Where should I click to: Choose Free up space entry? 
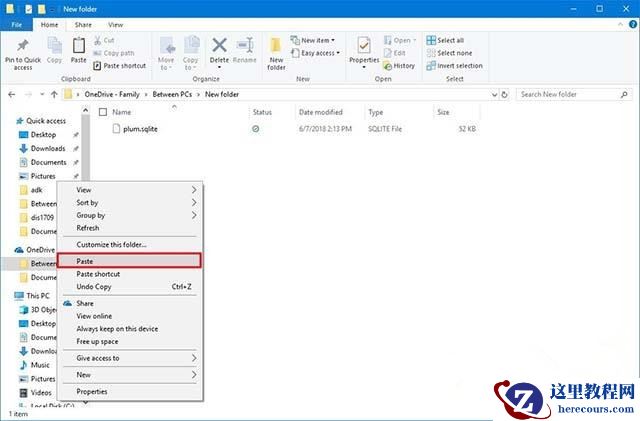(x=130, y=341)
